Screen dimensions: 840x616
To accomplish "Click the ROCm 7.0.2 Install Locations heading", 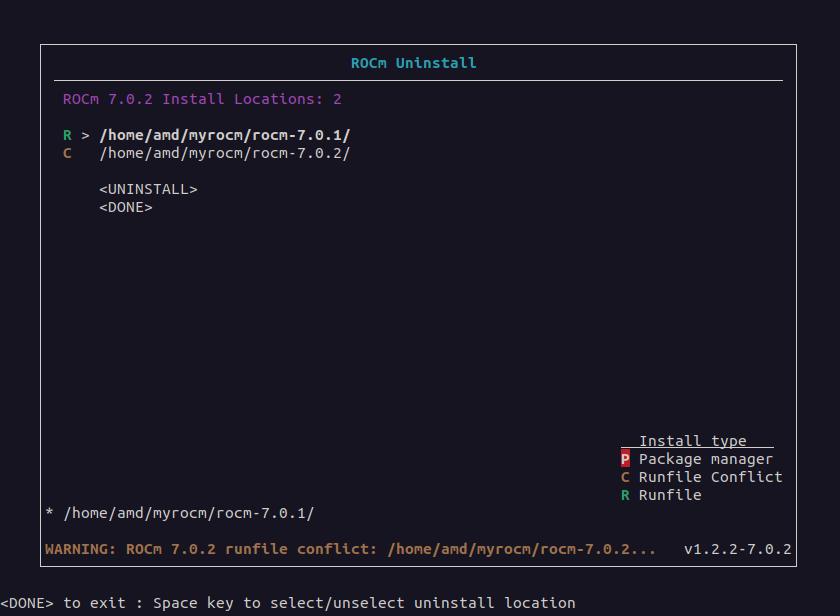I will pos(202,99).
